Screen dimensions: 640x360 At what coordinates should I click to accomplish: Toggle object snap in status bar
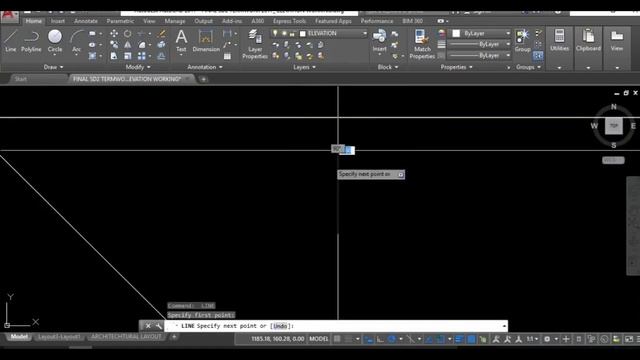[441, 339]
